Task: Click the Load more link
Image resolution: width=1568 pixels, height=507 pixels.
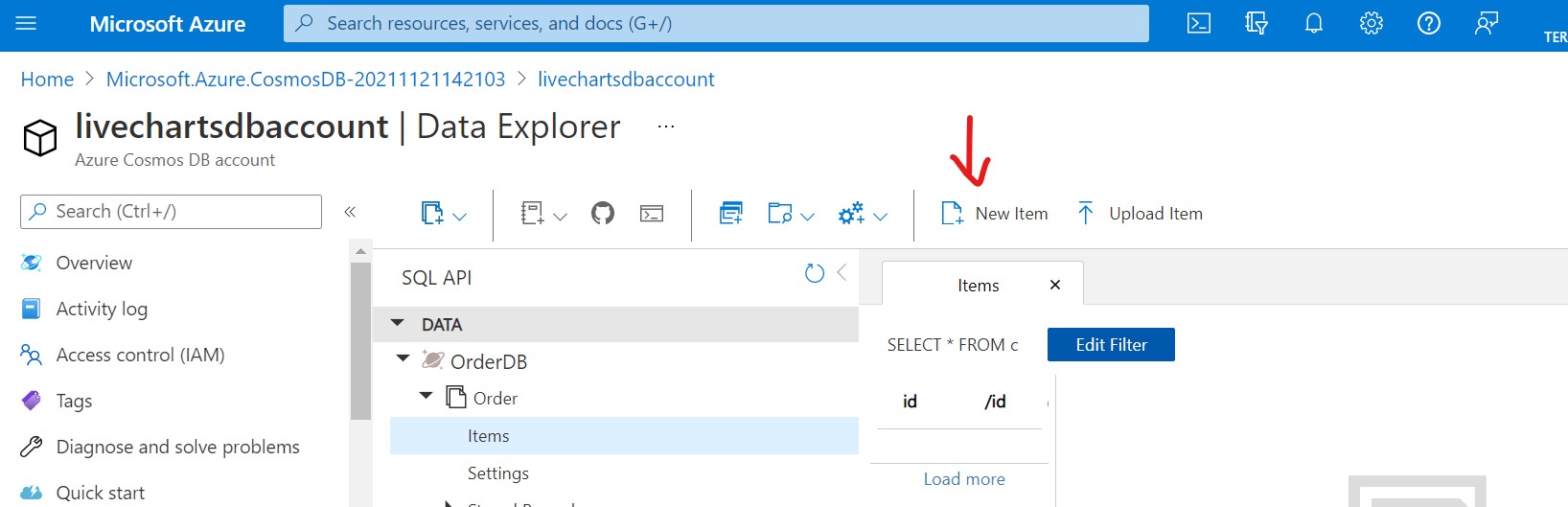Action: click(x=964, y=479)
